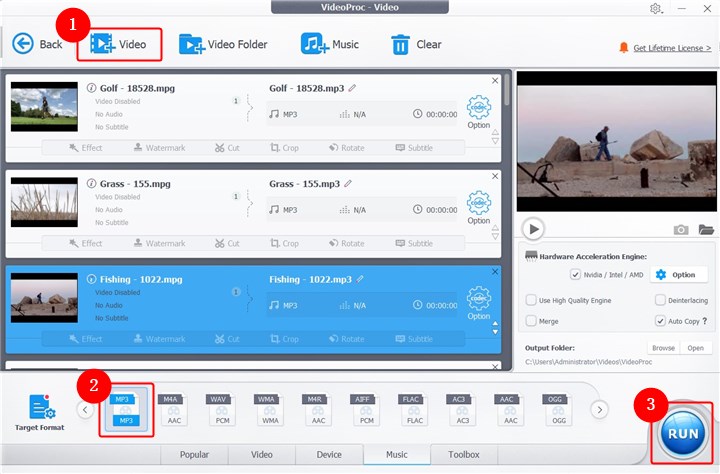
Task: Move Grass item up with arrow
Action: pyautogui.click(x=495, y=228)
